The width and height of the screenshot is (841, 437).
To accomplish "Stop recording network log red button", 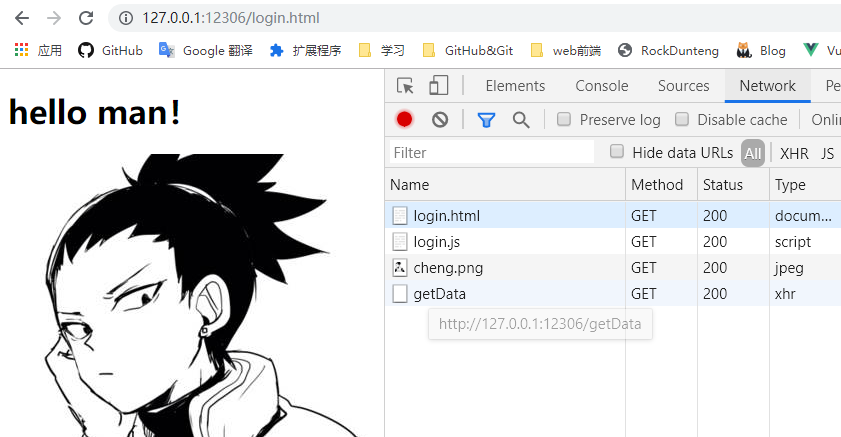I will 404,119.
